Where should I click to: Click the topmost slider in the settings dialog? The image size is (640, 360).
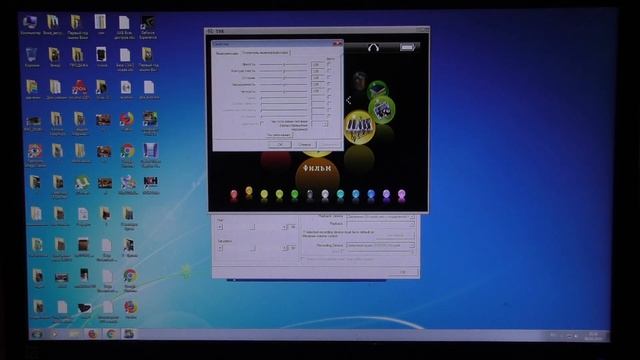pyautogui.click(x=284, y=64)
